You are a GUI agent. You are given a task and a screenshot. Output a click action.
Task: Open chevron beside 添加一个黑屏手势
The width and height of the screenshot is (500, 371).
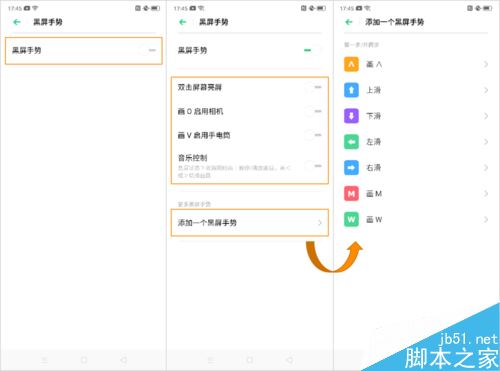point(320,223)
